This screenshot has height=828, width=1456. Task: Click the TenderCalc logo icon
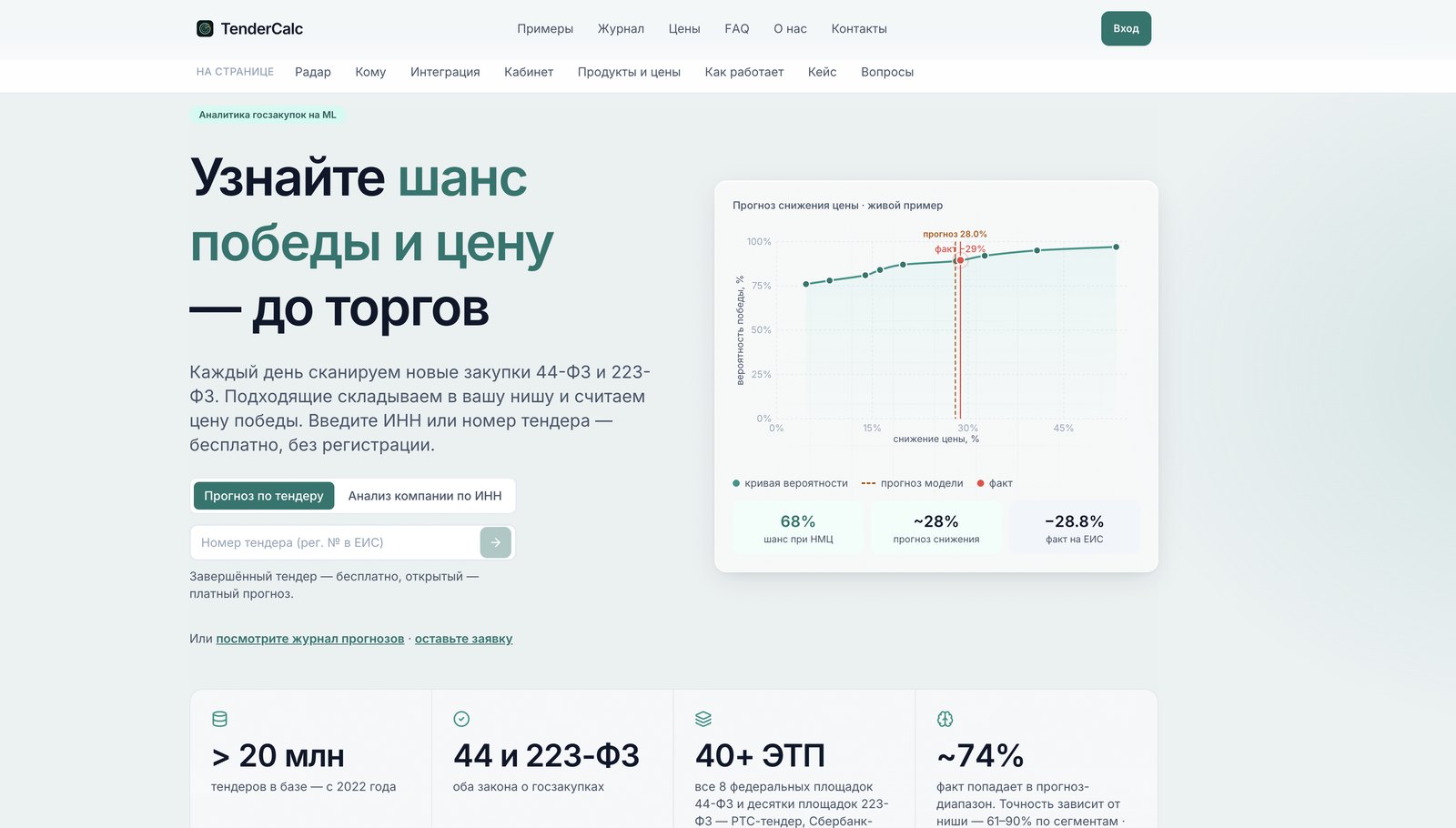(x=205, y=28)
